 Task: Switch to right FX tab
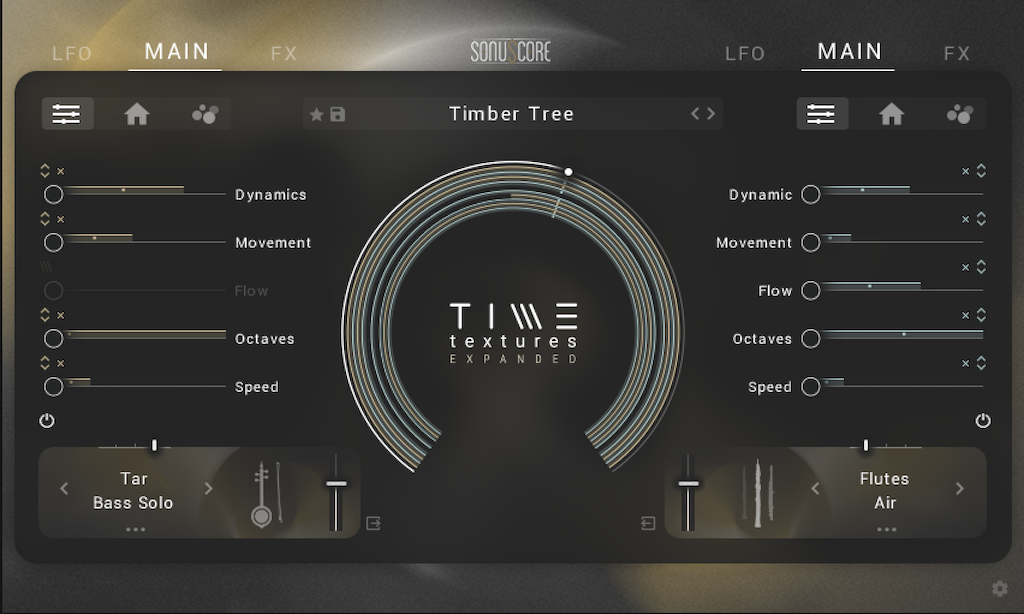(957, 54)
